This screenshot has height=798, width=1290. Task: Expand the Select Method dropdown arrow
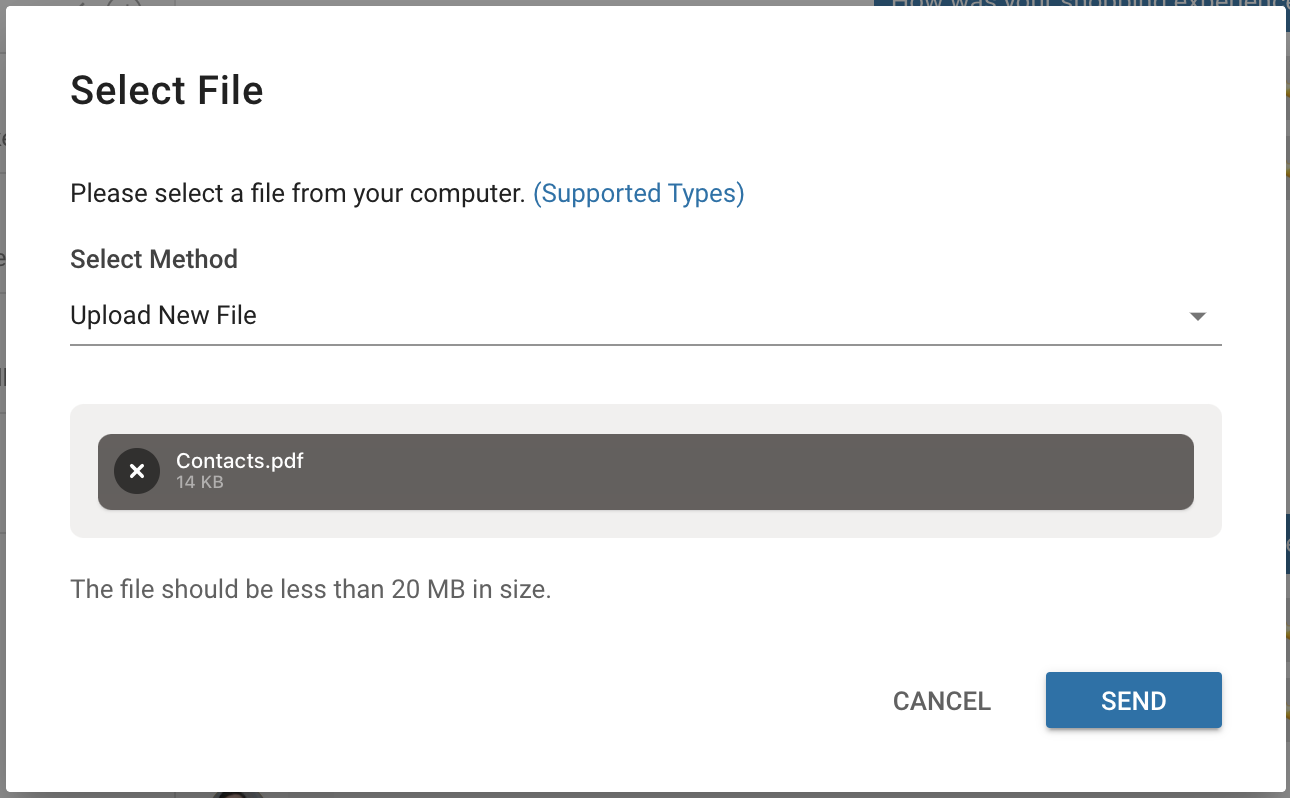(1197, 317)
